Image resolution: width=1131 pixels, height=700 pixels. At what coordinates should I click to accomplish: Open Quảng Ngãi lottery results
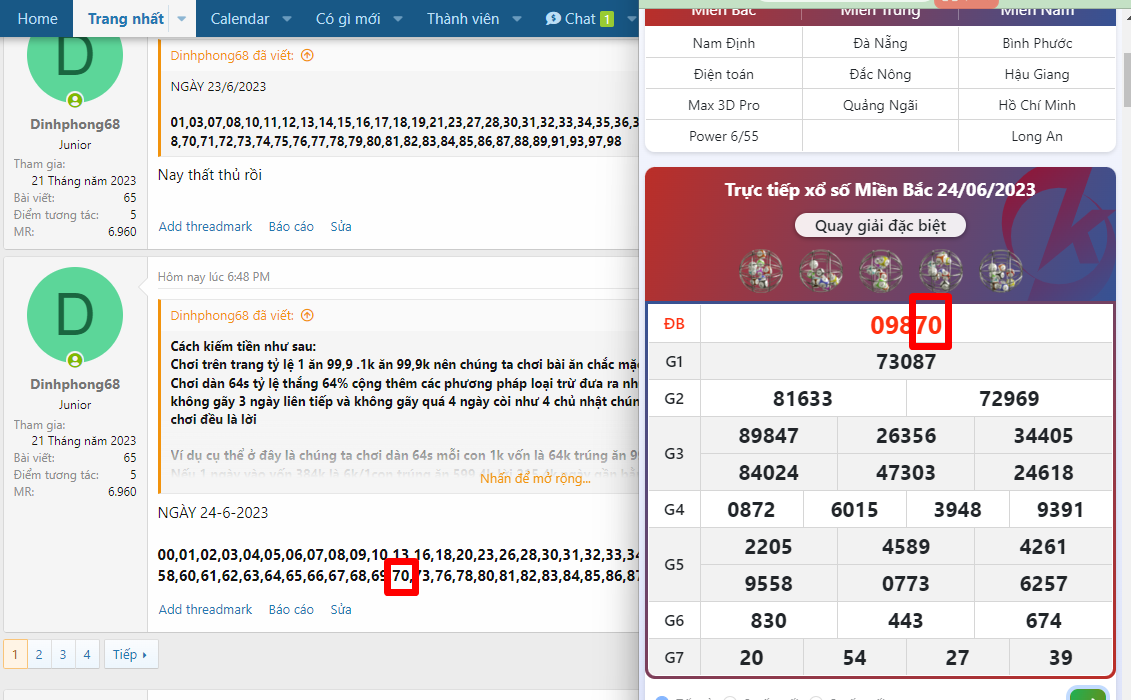tap(880, 105)
